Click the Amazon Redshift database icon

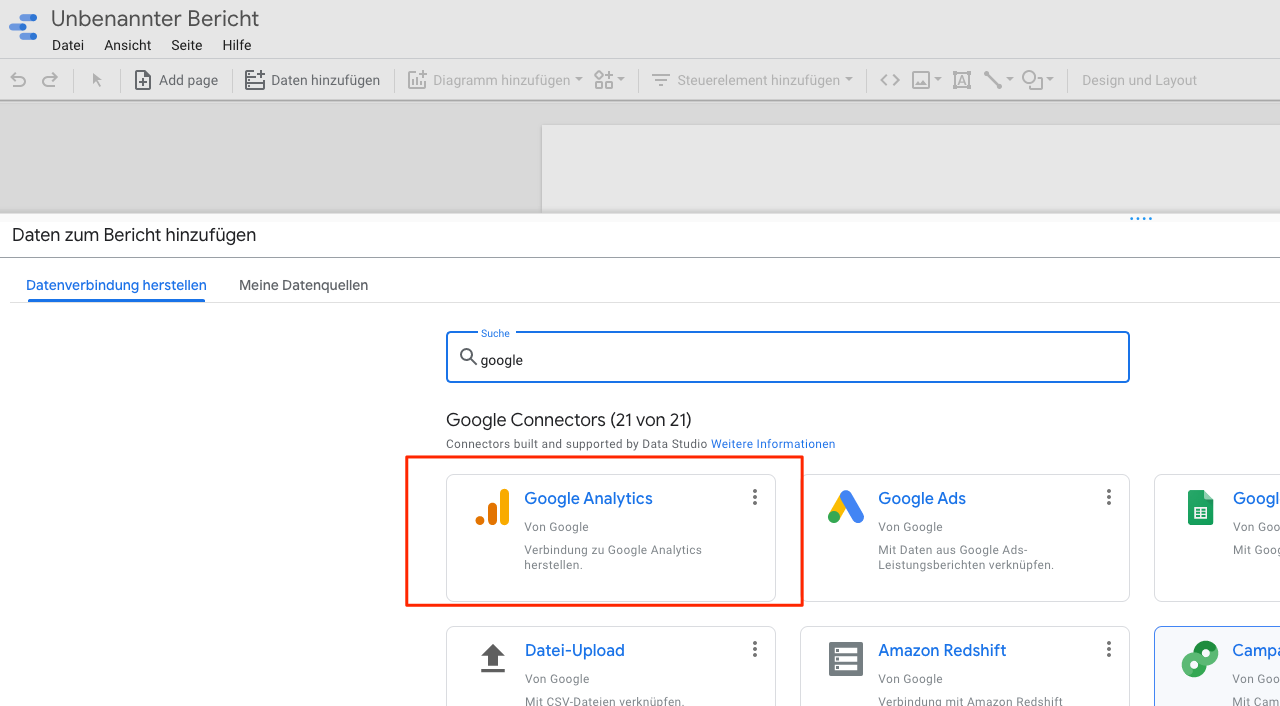pyautogui.click(x=846, y=659)
